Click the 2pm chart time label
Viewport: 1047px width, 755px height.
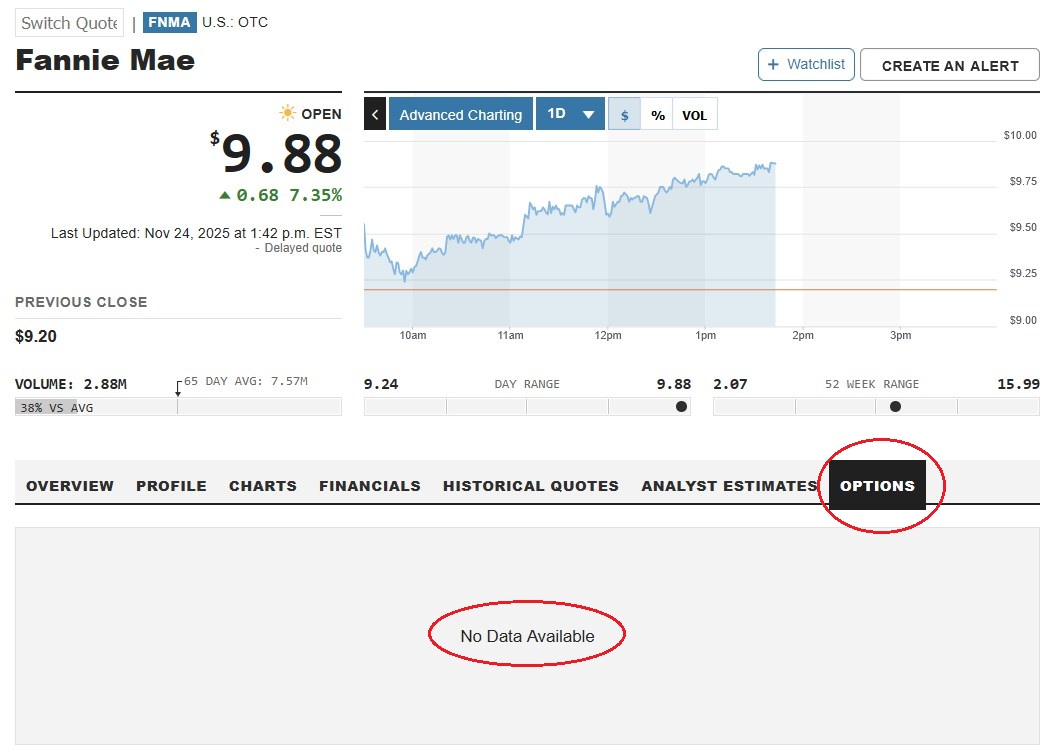click(x=803, y=336)
